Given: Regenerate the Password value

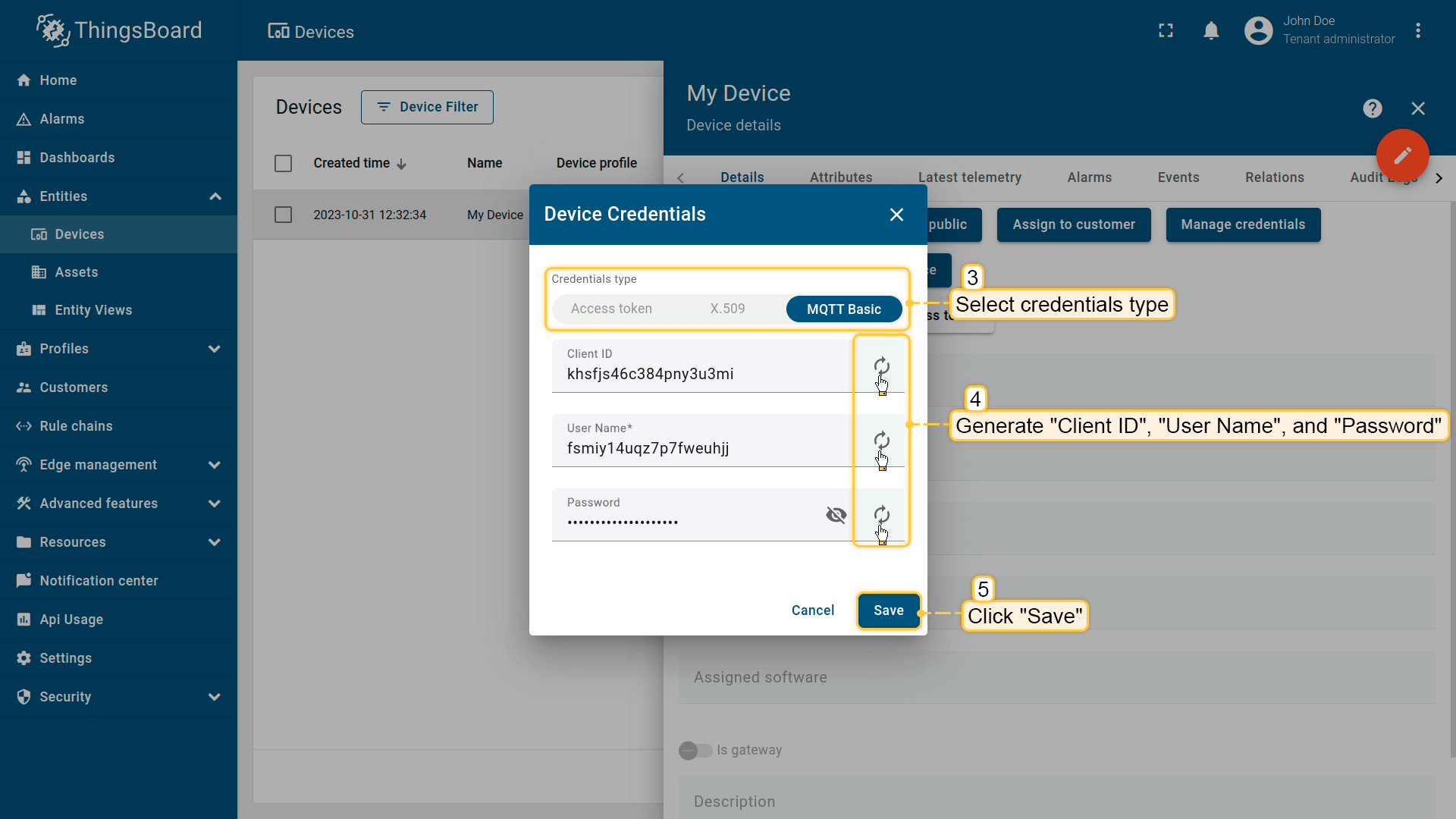Looking at the screenshot, I should [881, 515].
